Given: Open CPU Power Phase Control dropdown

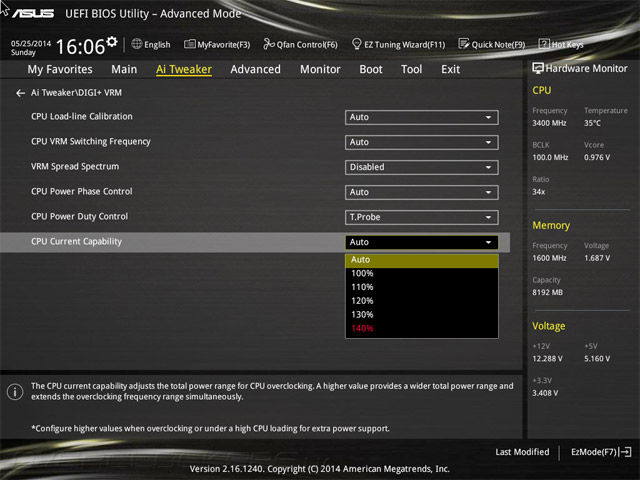Looking at the screenshot, I should [x=421, y=192].
